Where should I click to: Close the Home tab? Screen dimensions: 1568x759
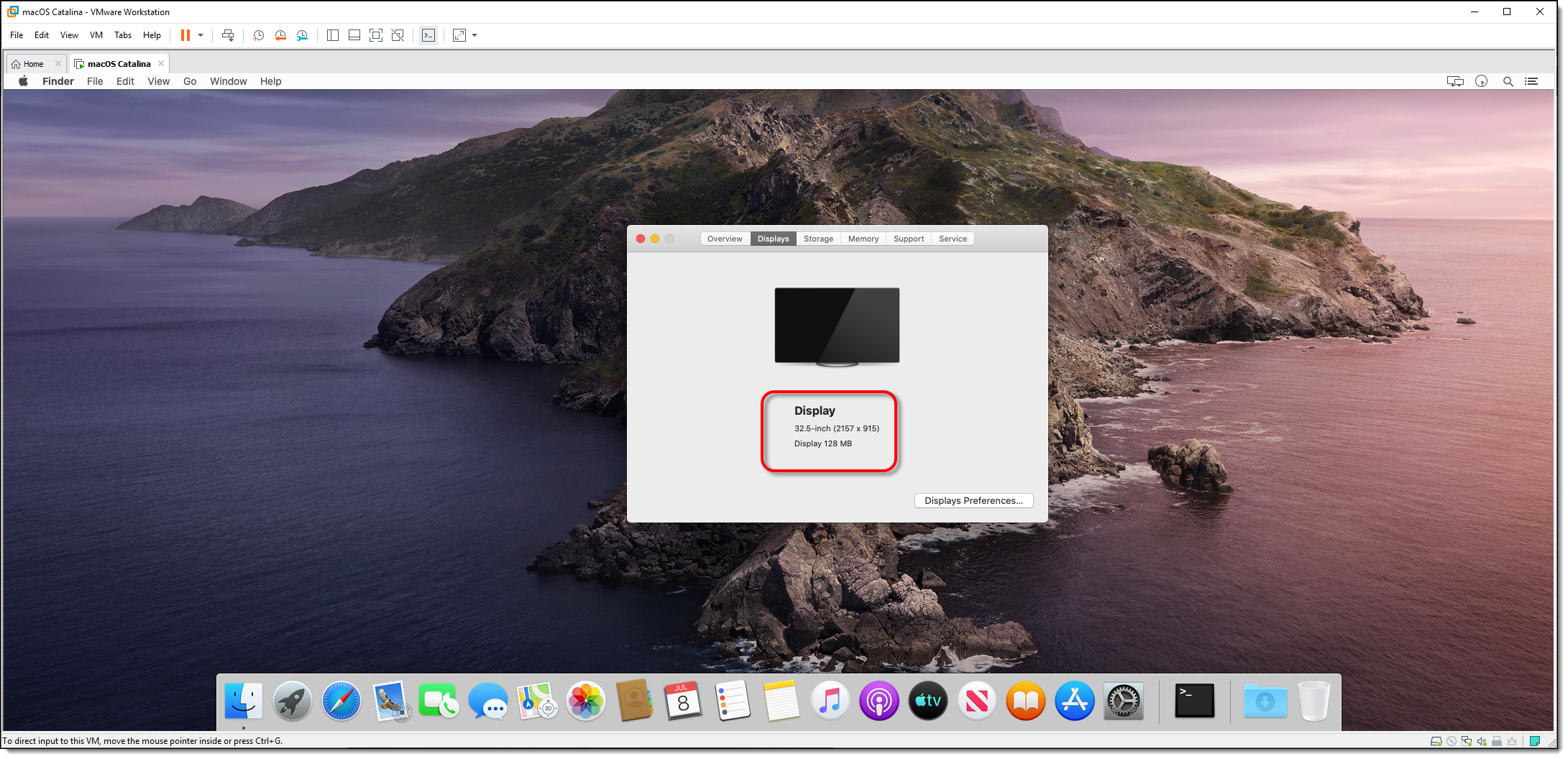58,63
